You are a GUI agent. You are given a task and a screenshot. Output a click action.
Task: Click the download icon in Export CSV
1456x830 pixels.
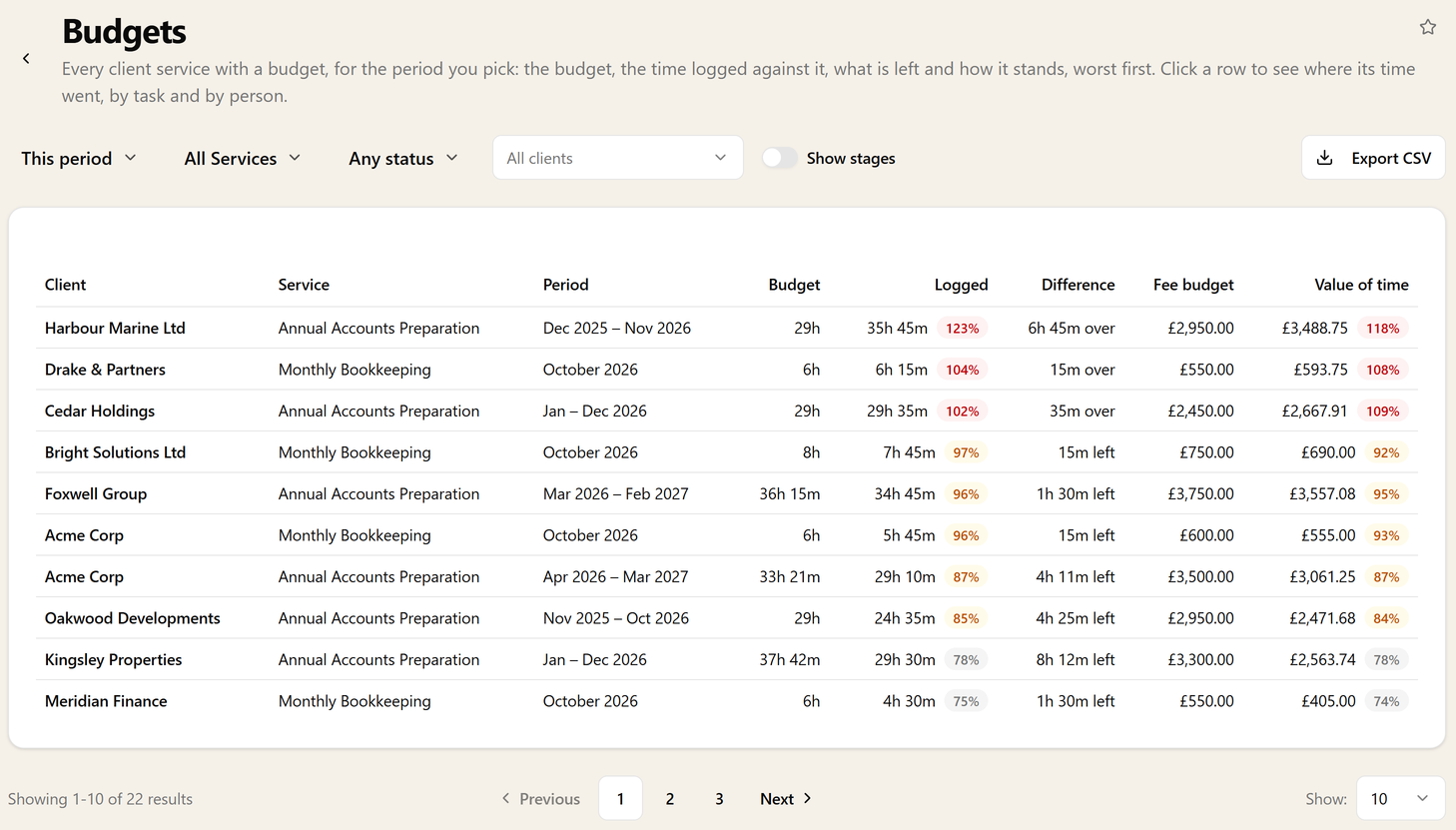(1325, 158)
